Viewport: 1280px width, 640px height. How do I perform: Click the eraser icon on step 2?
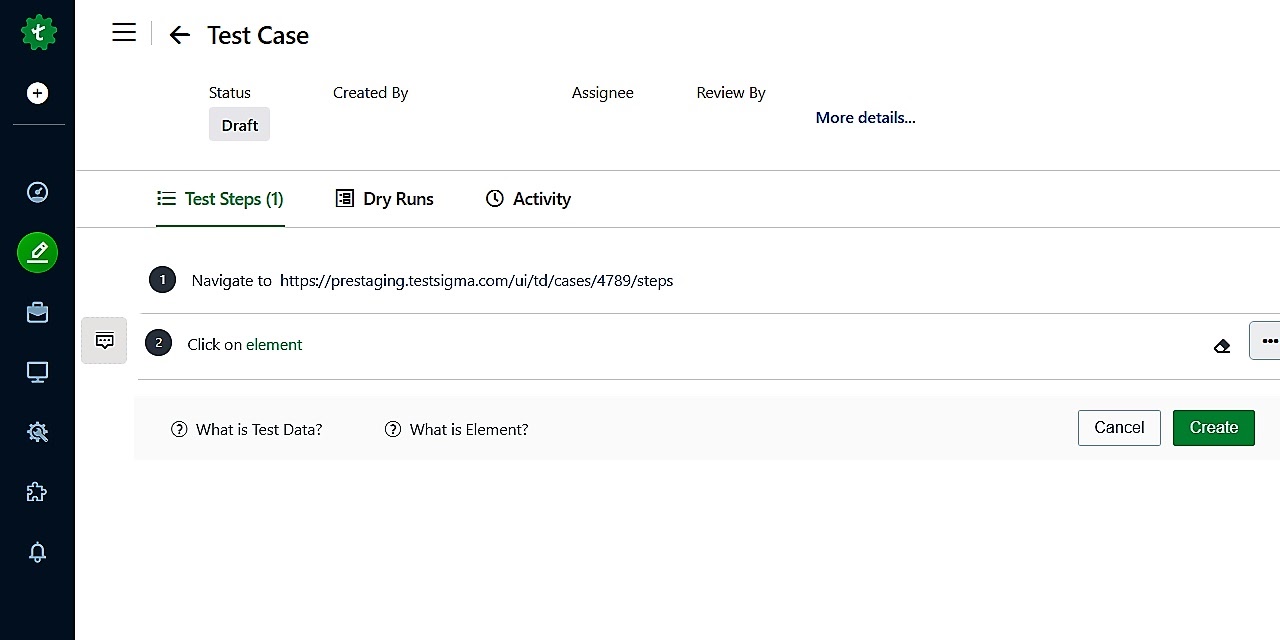point(1222,346)
